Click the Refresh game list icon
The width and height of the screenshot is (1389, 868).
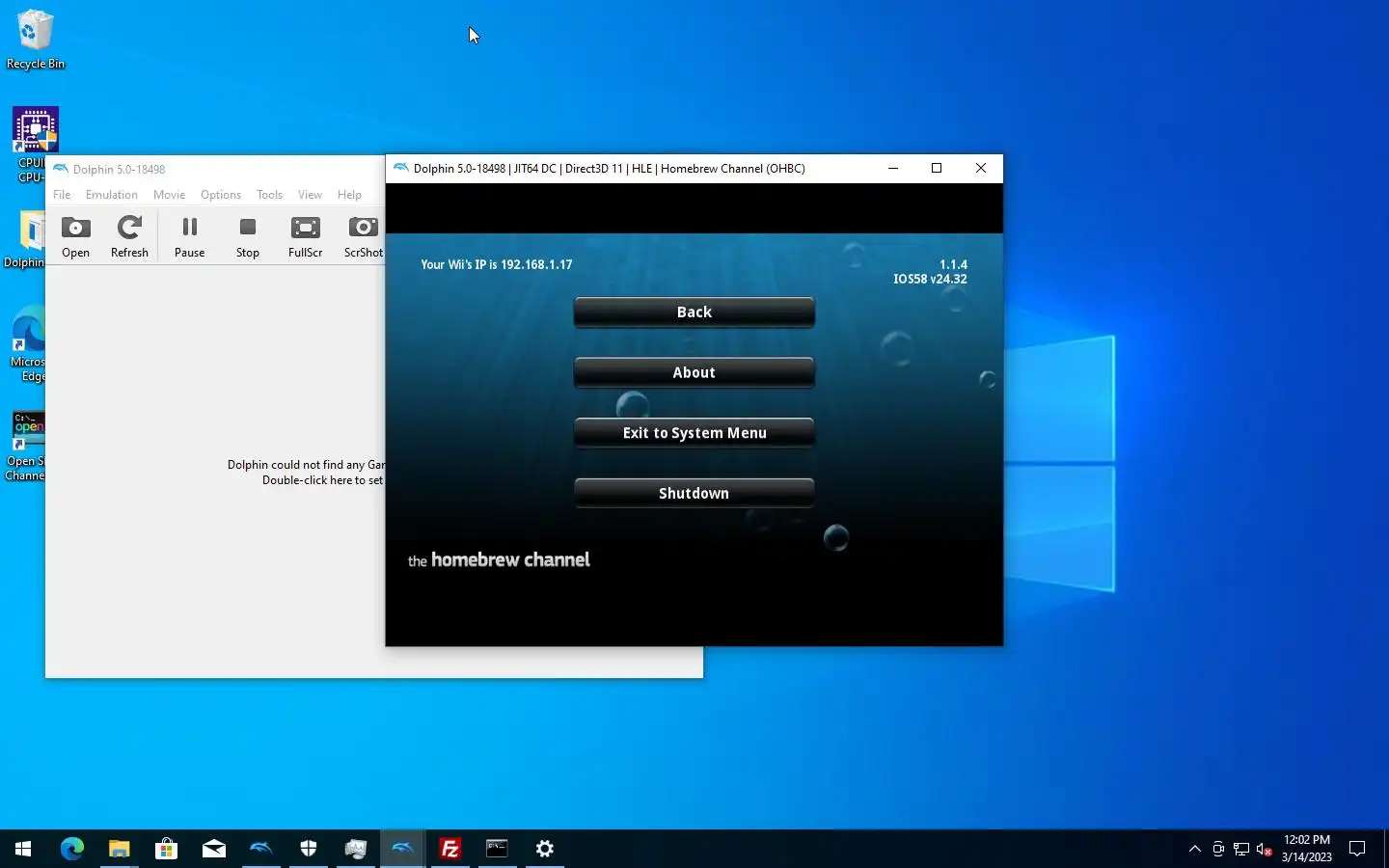(129, 237)
